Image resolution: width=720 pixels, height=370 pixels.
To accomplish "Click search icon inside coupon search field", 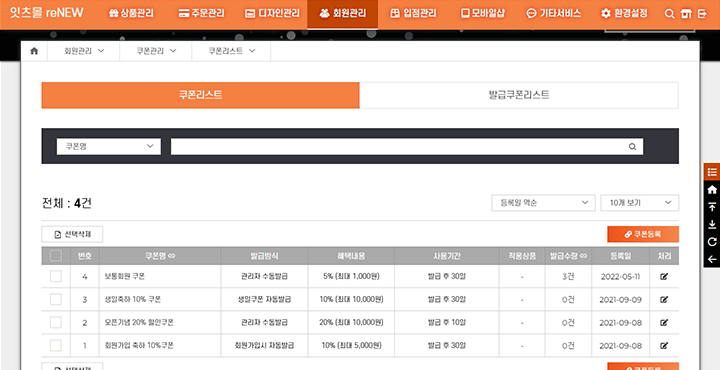I will pyautogui.click(x=632, y=147).
